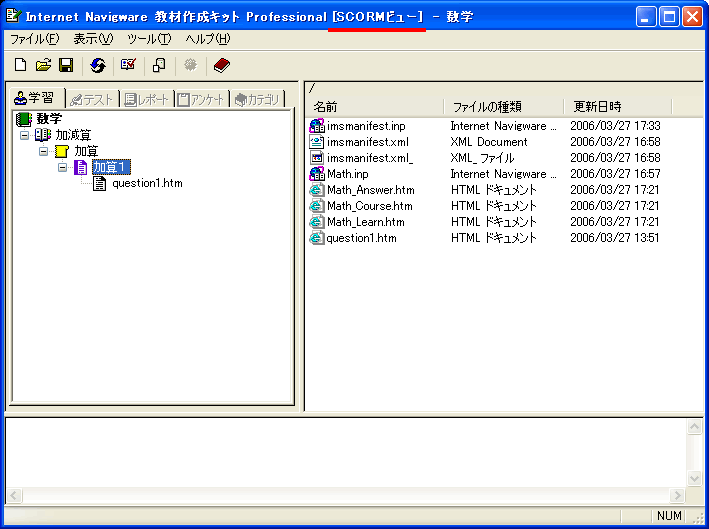Select the imsmanifest.inp file name
Screen dimensions: 709x529
pyautogui.click(x=366, y=126)
